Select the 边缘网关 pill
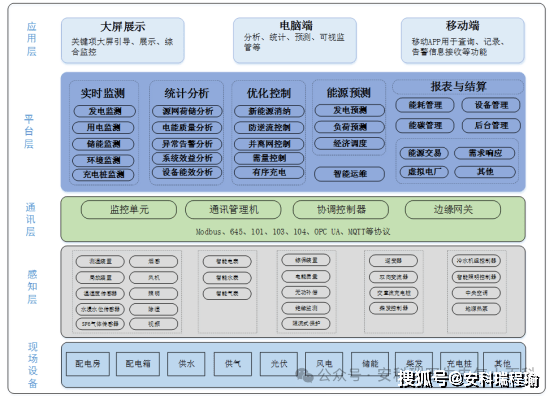Screen dimensions: 554x397 tap(453, 210)
